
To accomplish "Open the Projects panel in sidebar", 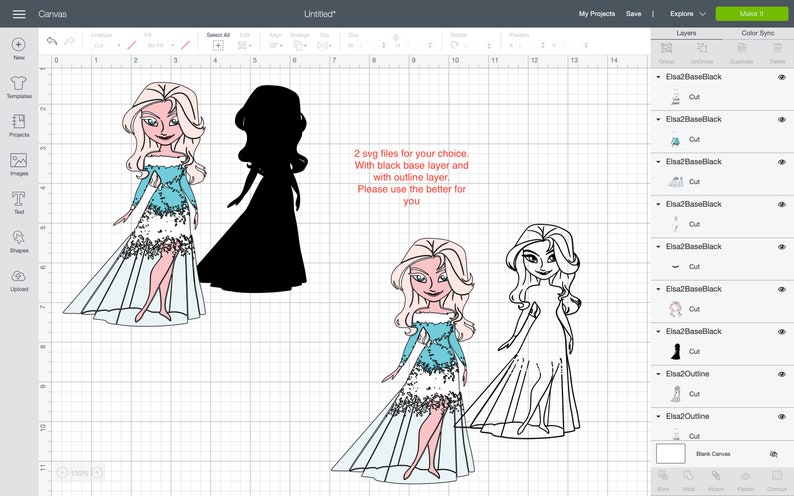I will point(19,126).
